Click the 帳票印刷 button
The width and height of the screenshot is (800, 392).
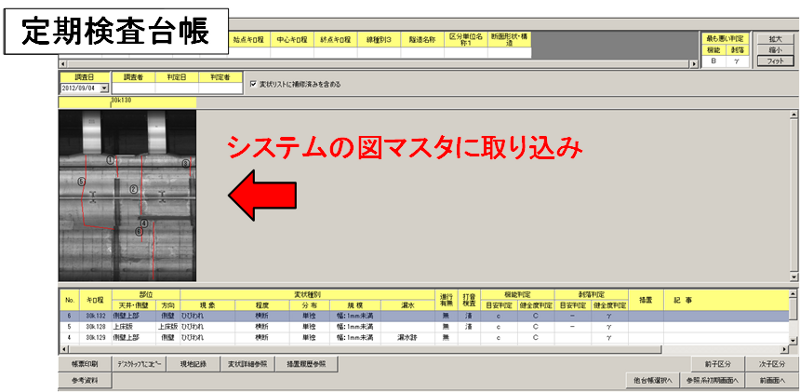coord(85,364)
